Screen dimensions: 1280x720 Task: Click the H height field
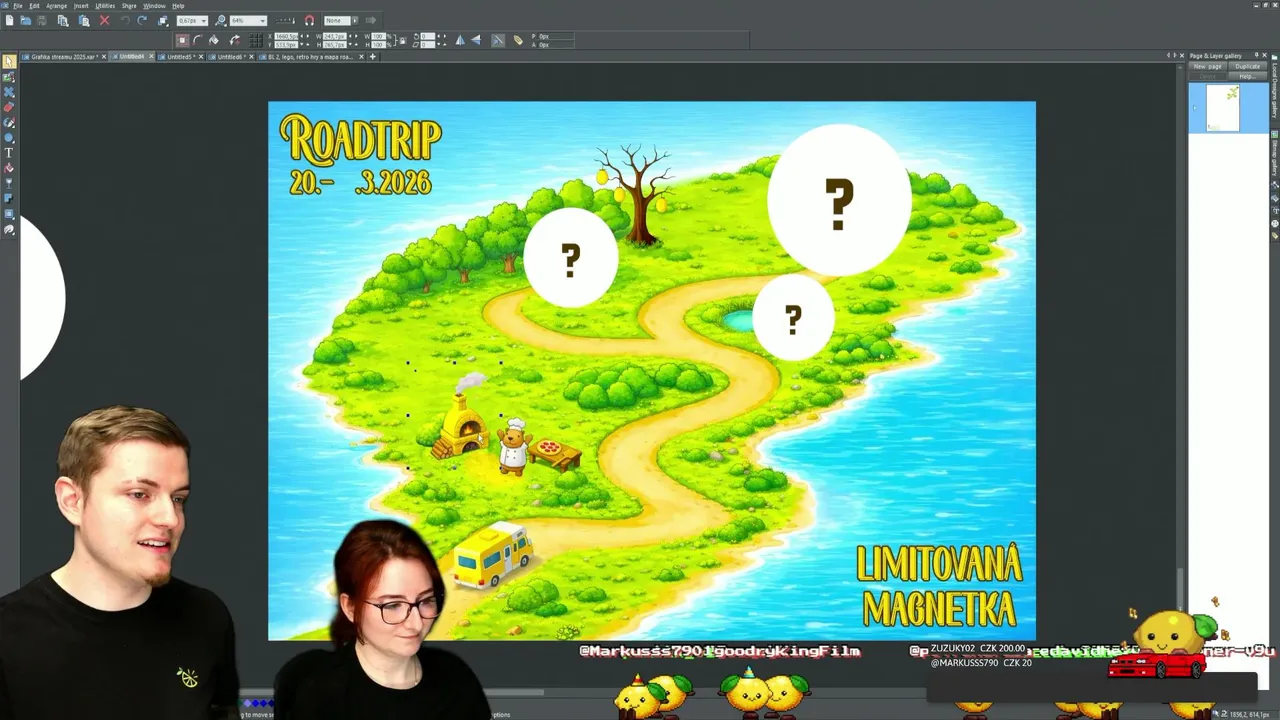(334, 45)
